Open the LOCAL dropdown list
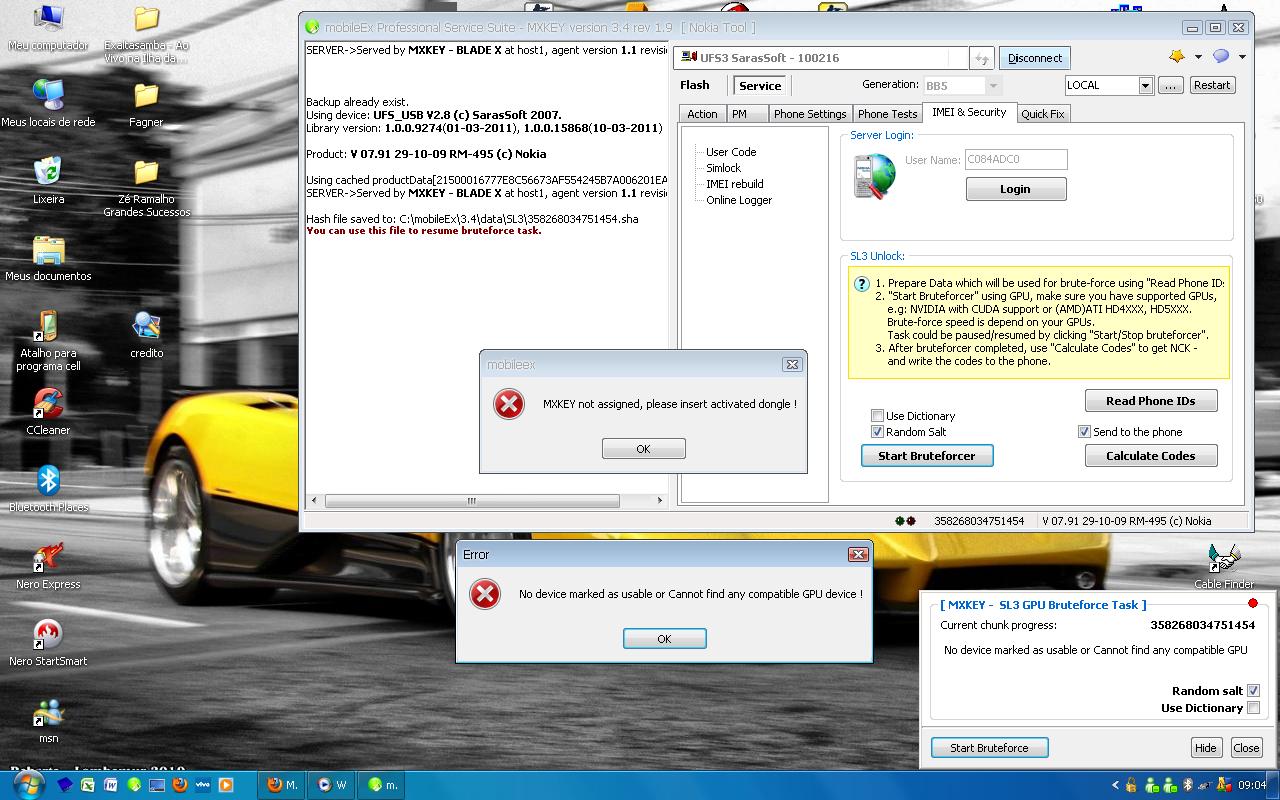The width and height of the screenshot is (1280, 800). tap(1146, 86)
